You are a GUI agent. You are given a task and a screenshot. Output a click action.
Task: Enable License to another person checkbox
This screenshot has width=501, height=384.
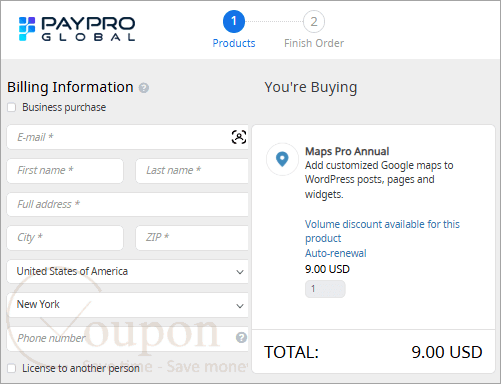click(12, 368)
